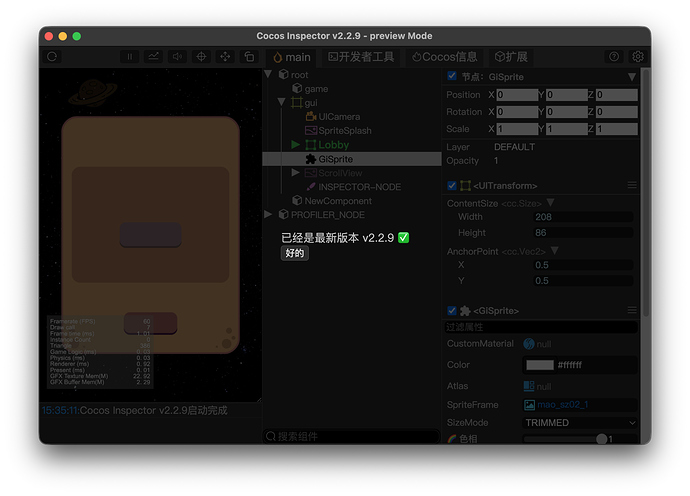
Task: Click the root cube icon
Action: (x=284, y=74)
